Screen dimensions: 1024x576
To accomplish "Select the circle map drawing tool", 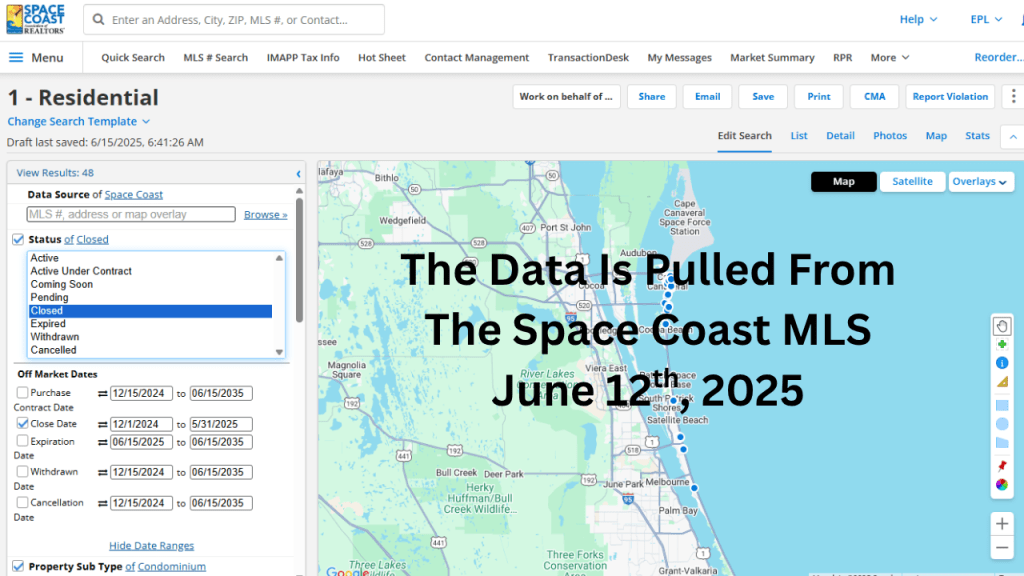I will point(1002,424).
